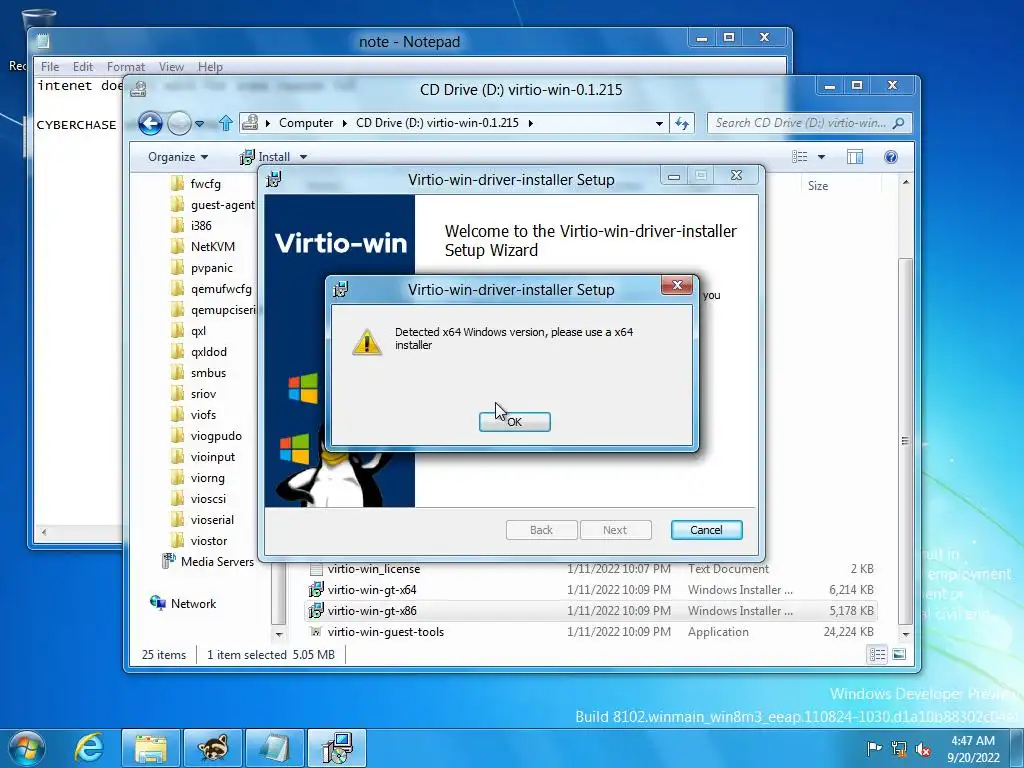Viewport: 1024px width, 768px height.
Task: Open Notepad's Edit menu
Action: pos(82,67)
